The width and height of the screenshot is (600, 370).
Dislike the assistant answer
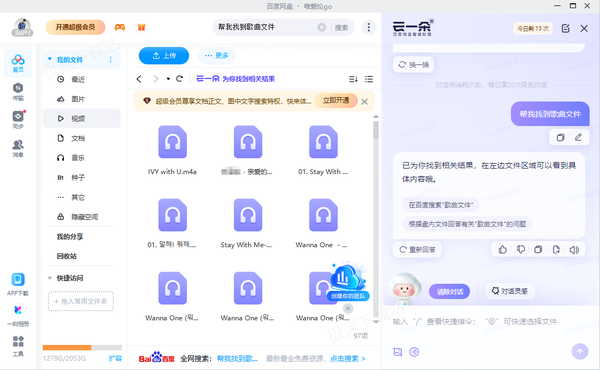pyautogui.click(x=520, y=249)
